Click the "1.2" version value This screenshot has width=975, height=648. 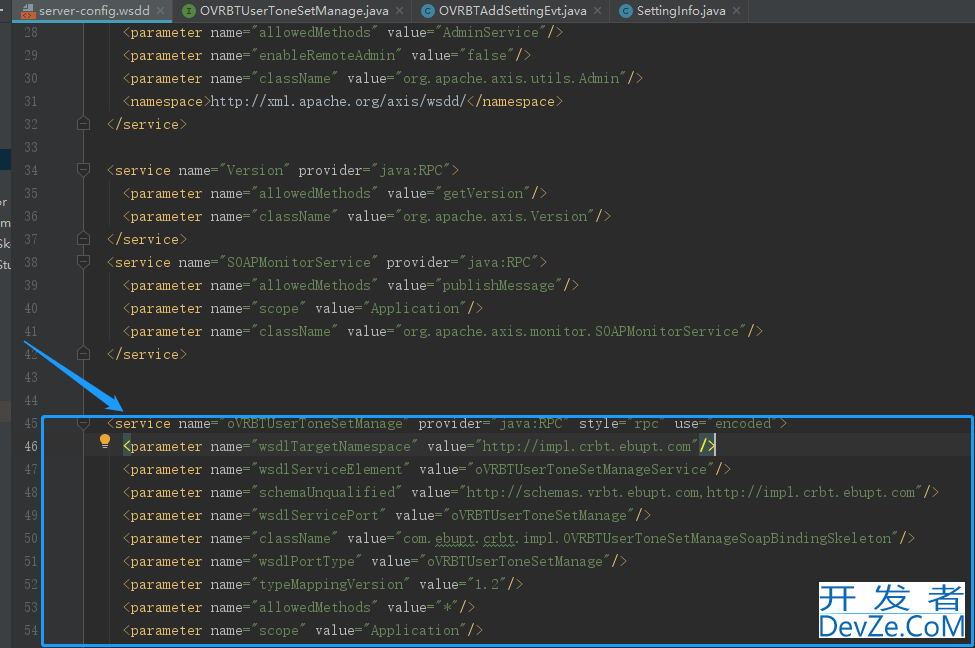487,585
